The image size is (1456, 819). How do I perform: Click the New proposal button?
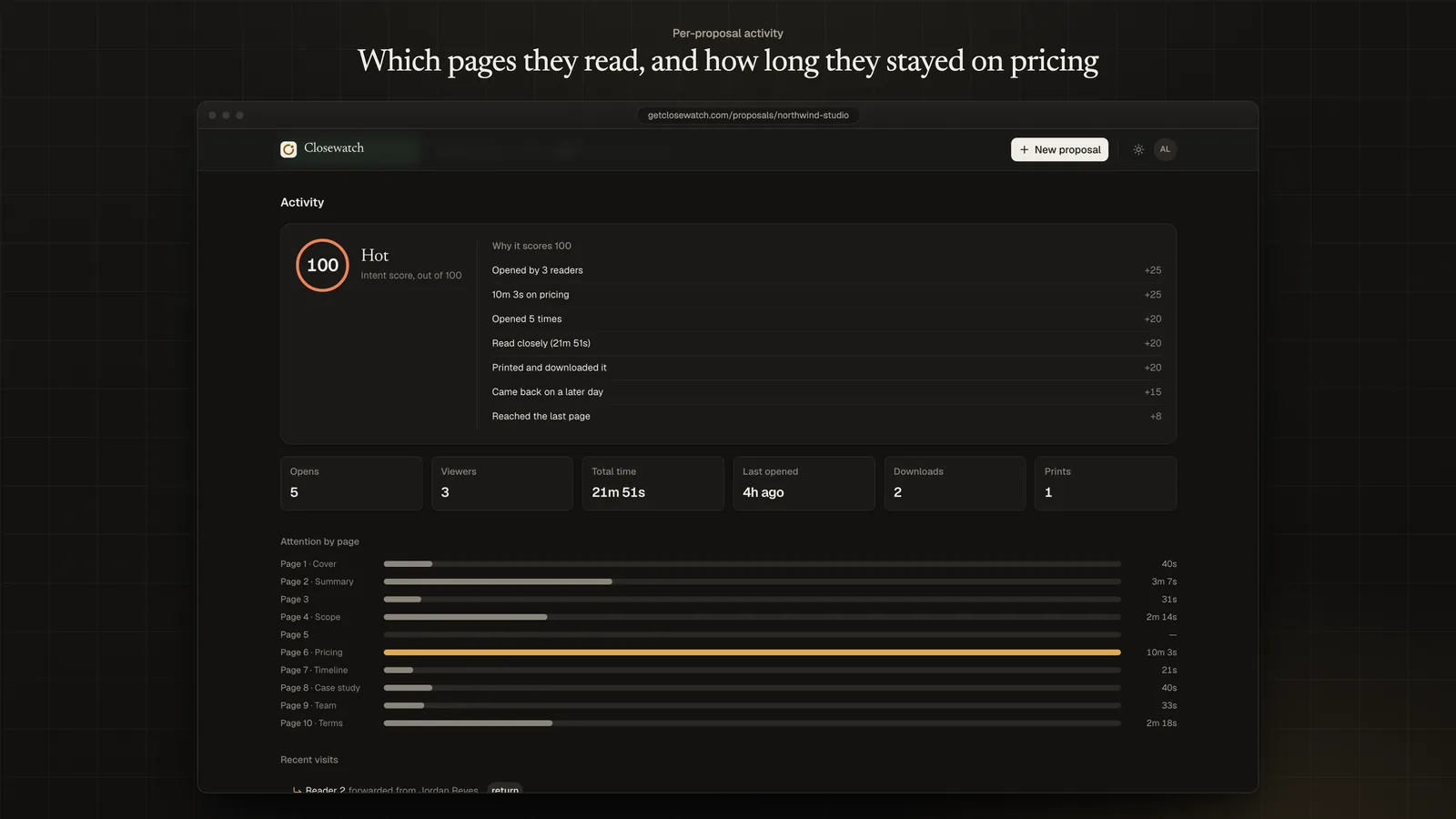[1059, 149]
